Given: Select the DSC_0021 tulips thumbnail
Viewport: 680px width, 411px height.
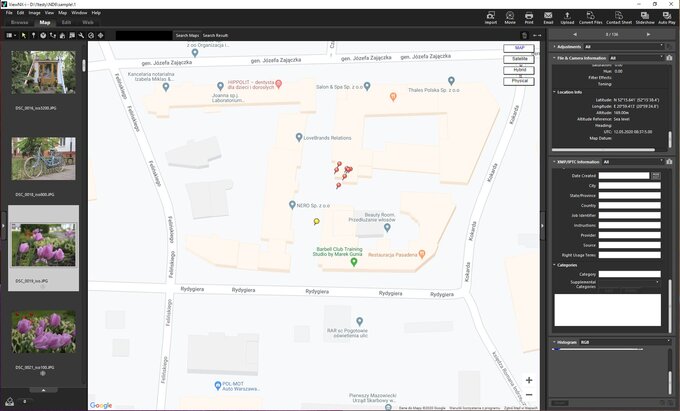Looking at the screenshot, I should point(43,331).
